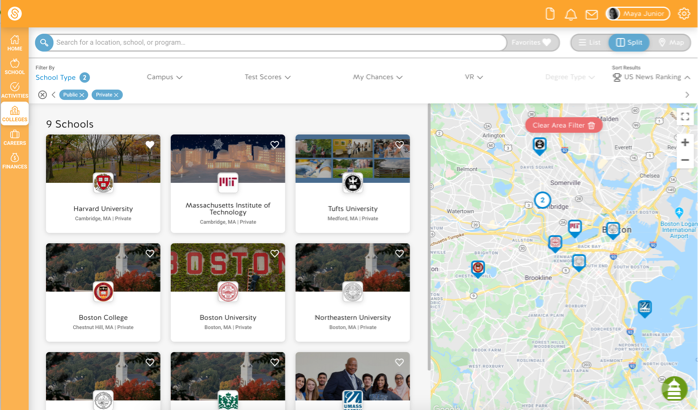Open the US News Ranking sort dropdown
This screenshot has height=410, width=698.
coord(651,77)
